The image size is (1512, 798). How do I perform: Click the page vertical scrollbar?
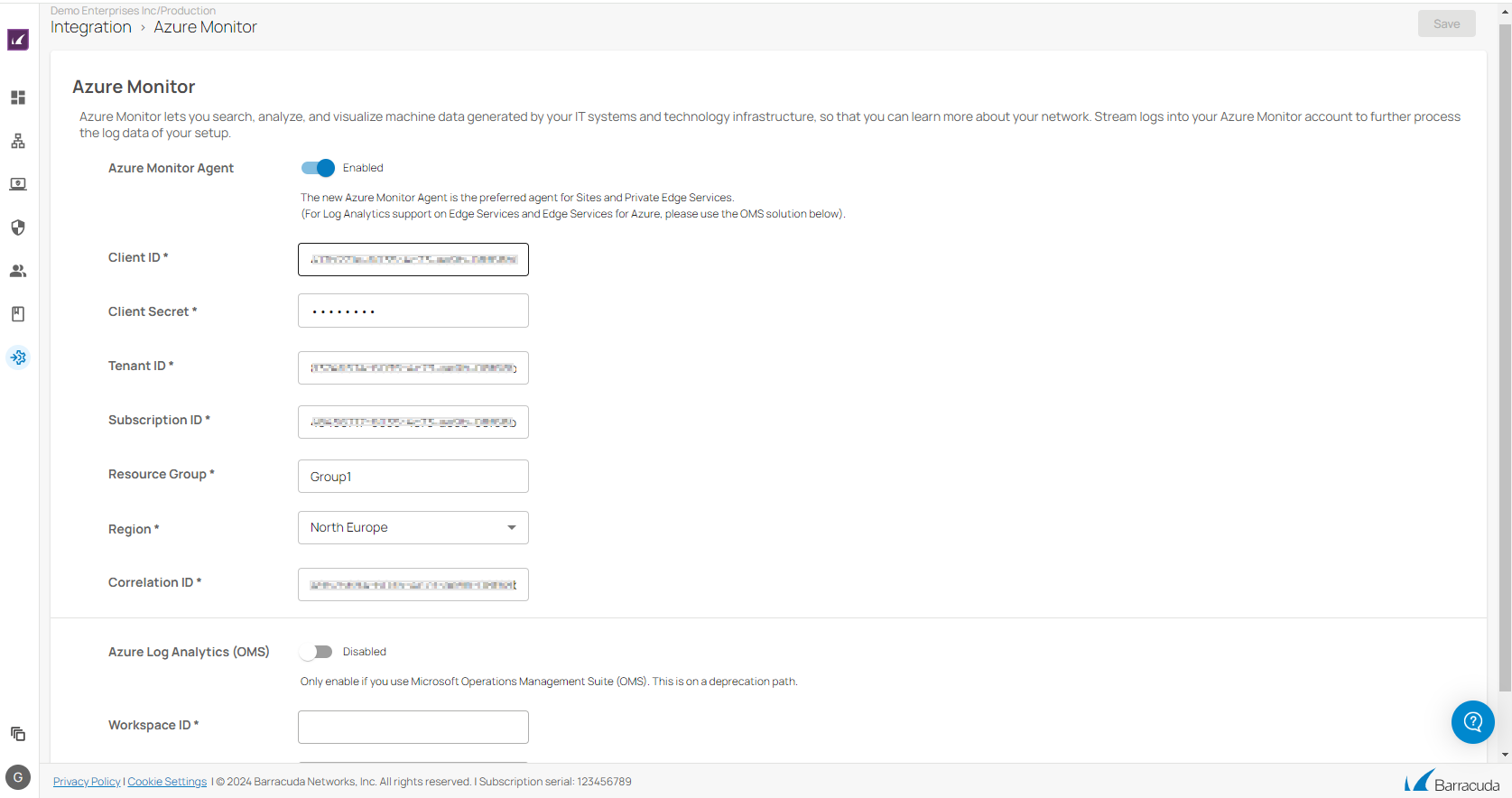[1505, 357]
